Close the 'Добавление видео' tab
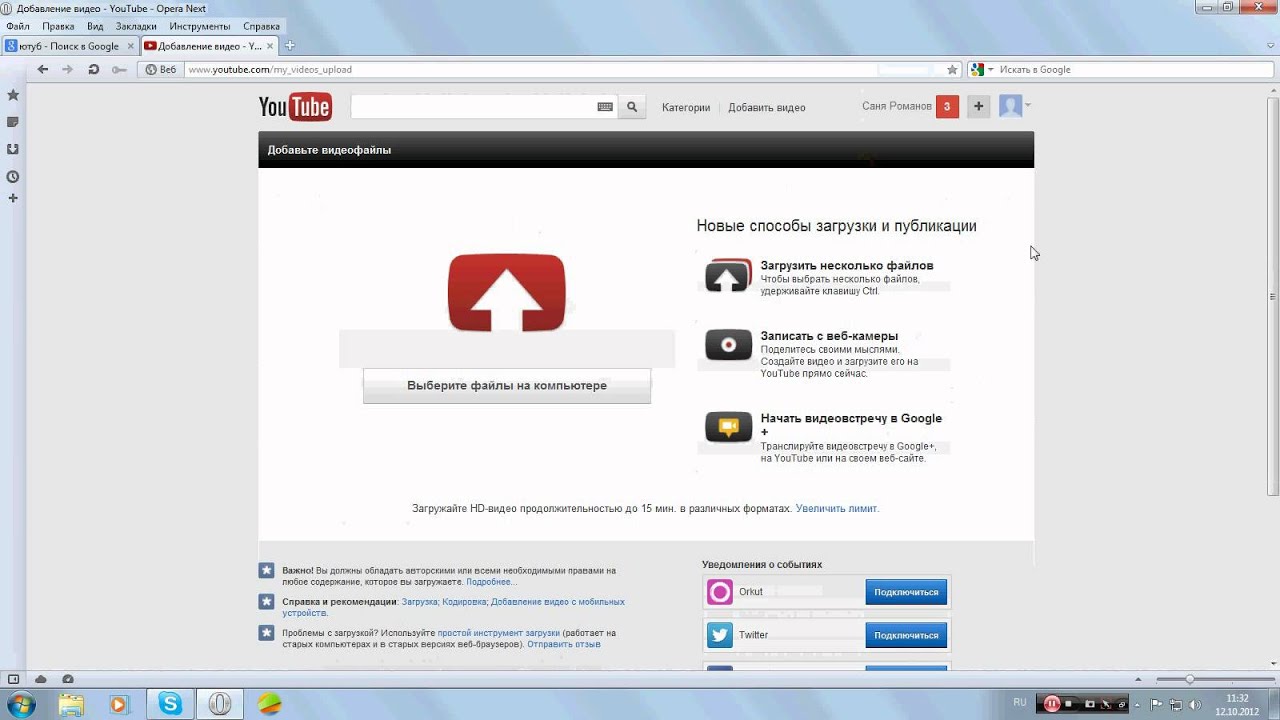This screenshot has height=720, width=1280. [269, 46]
